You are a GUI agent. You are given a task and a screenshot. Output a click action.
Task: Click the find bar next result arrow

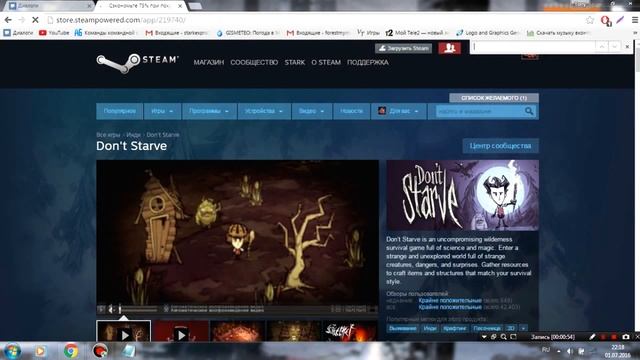(x=614, y=47)
